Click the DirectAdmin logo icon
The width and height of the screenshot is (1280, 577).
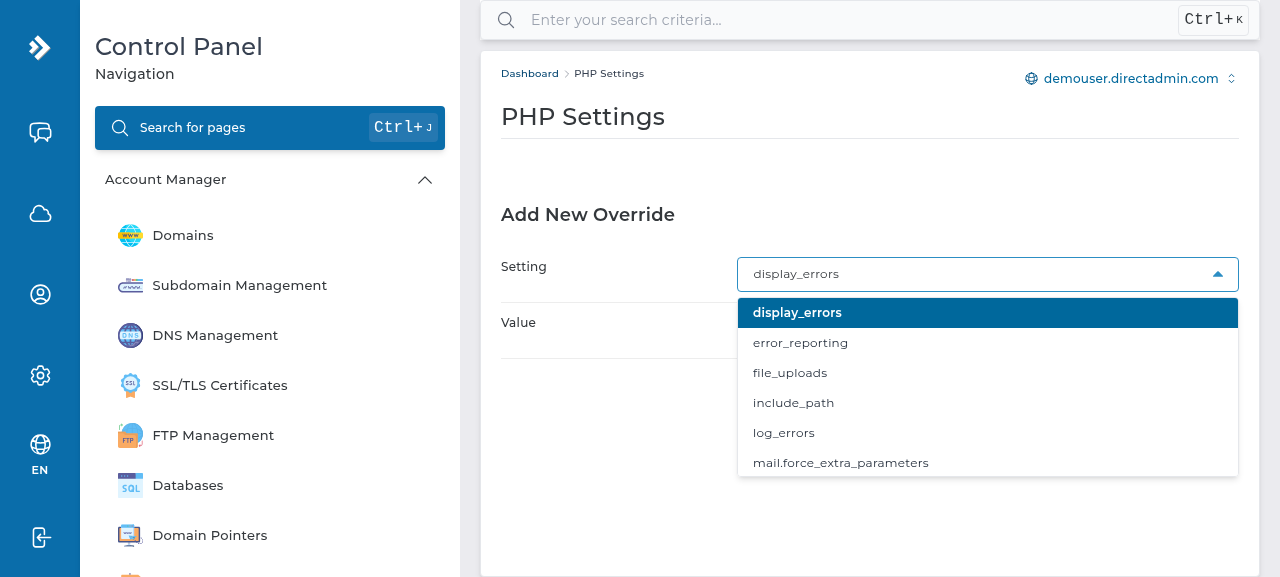click(x=40, y=48)
